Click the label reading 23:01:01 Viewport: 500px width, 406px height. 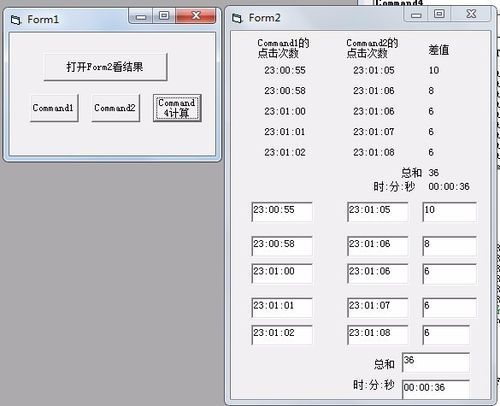(x=285, y=132)
